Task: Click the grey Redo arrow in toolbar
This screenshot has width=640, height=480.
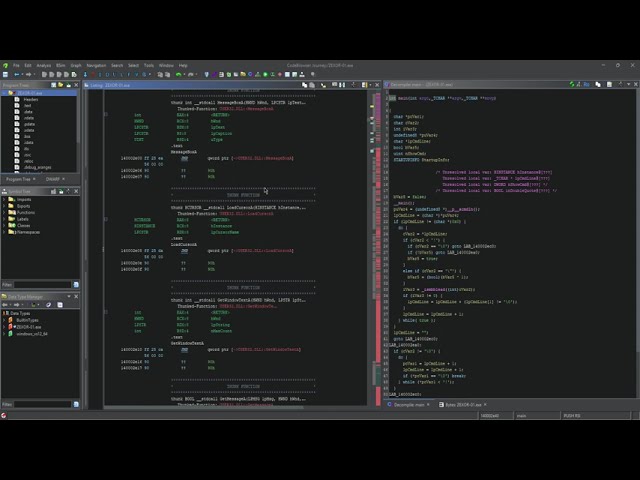Action: [190, 75]
